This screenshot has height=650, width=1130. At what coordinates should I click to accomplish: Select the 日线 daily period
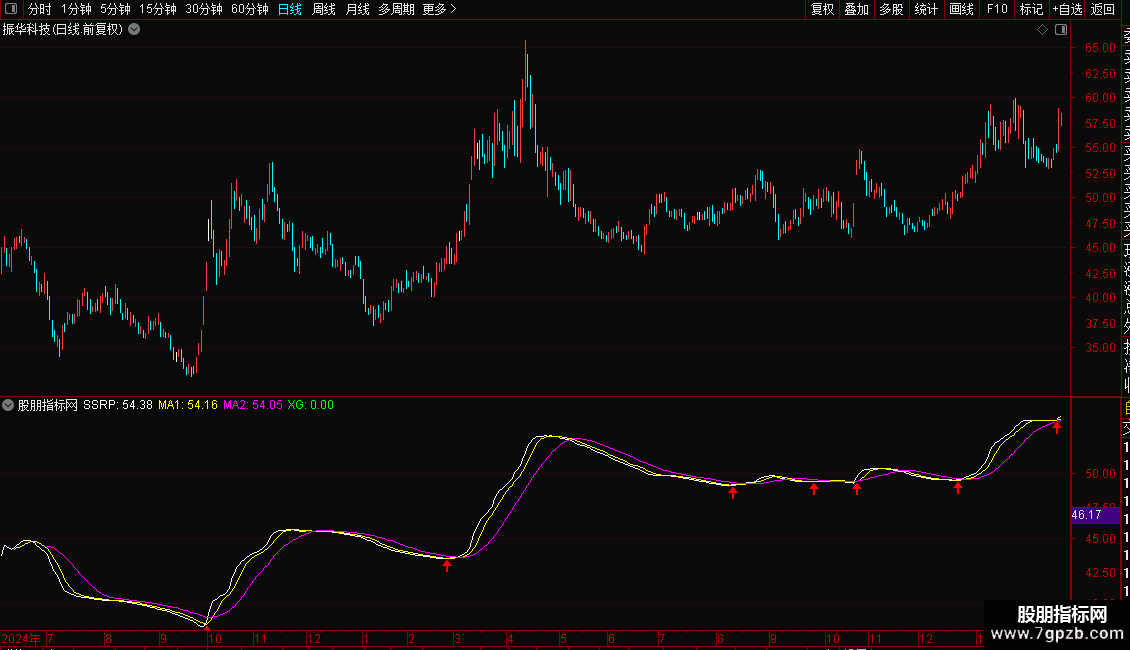tap(290, 9)
